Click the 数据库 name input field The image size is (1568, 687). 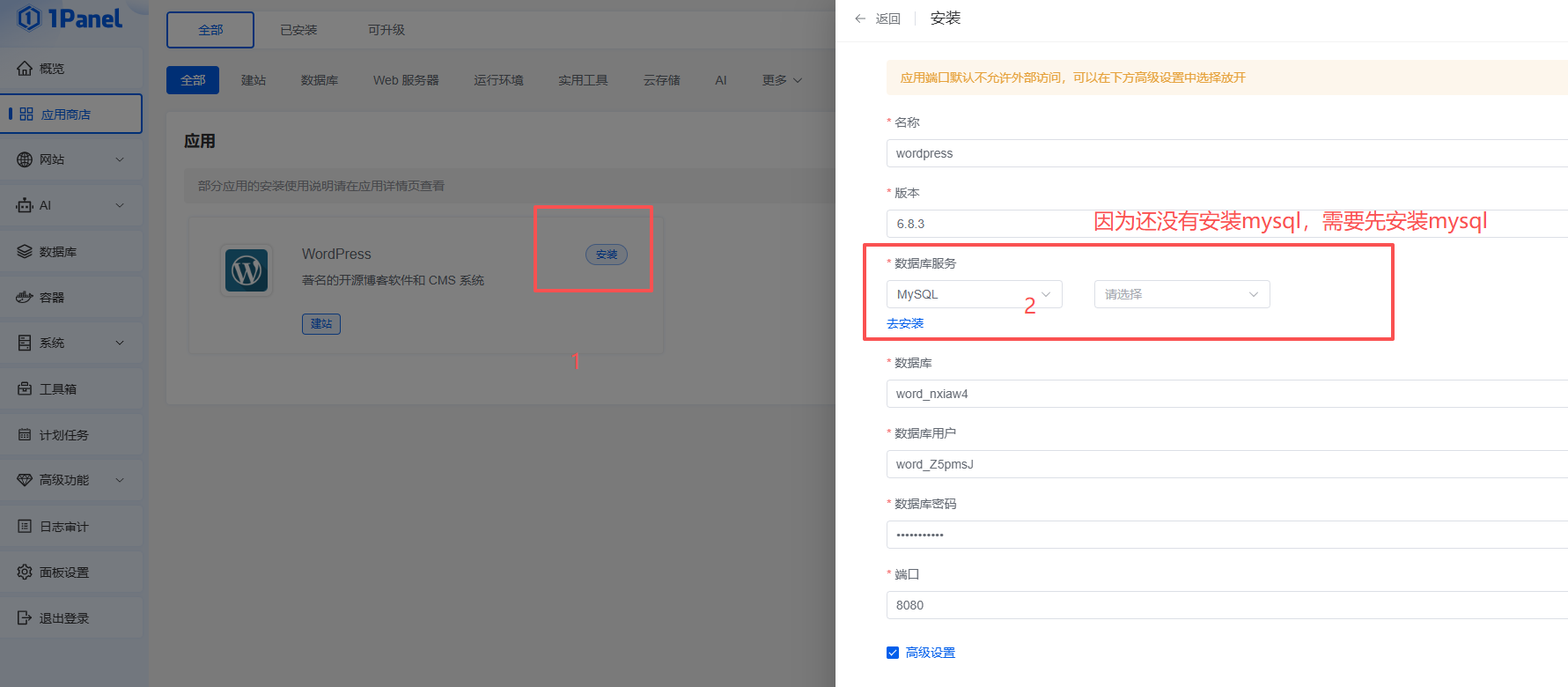click(1227, 394)
